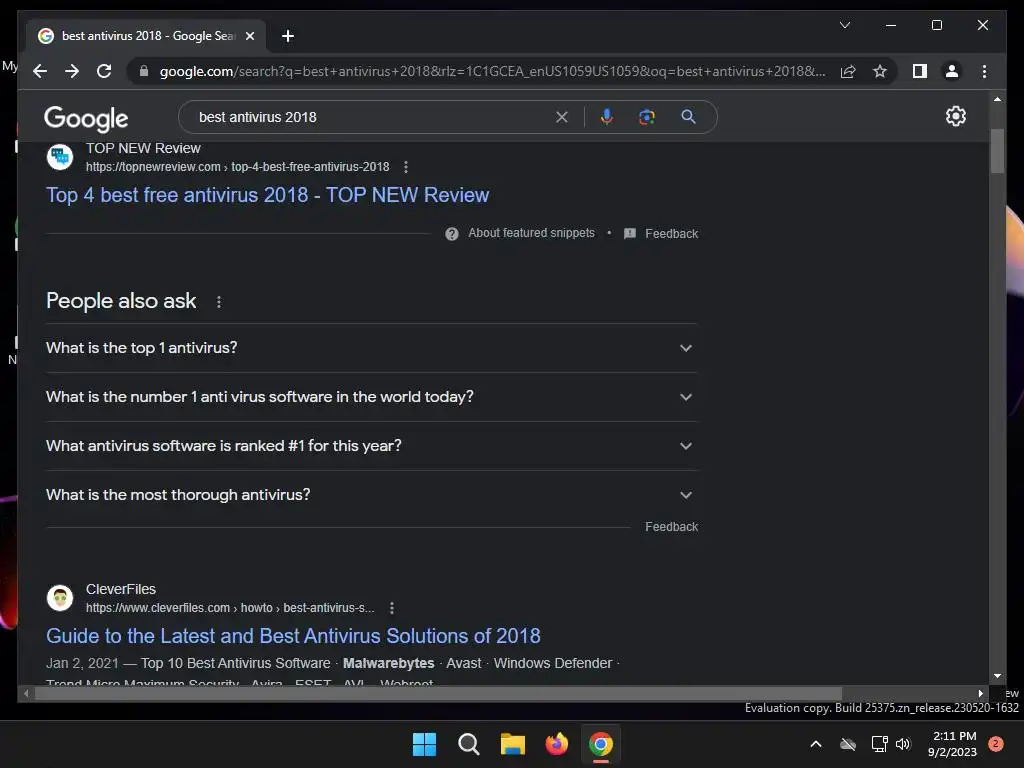1024x768 pixels.
Task: Bookmark this tab with the star icon
Action: 880,71
